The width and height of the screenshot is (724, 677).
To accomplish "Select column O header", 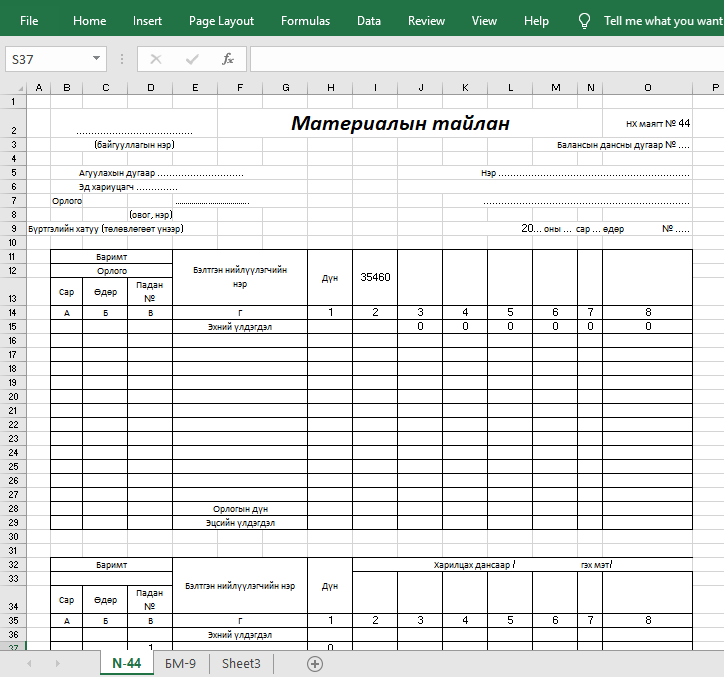I will pyautogui.click(x=648, y=88).
